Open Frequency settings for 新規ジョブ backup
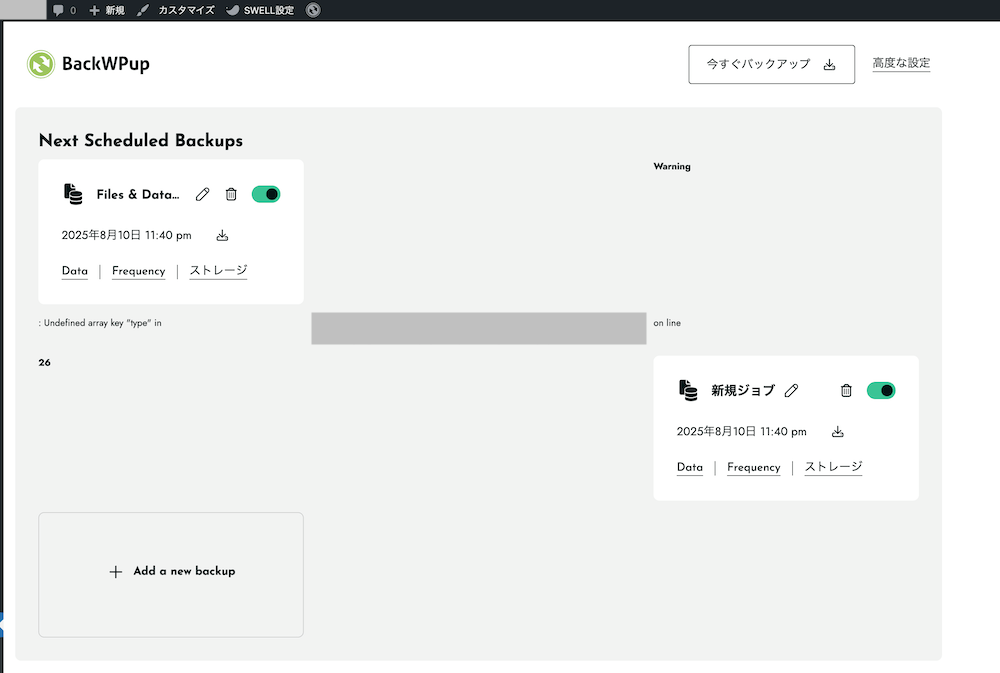 754,468
